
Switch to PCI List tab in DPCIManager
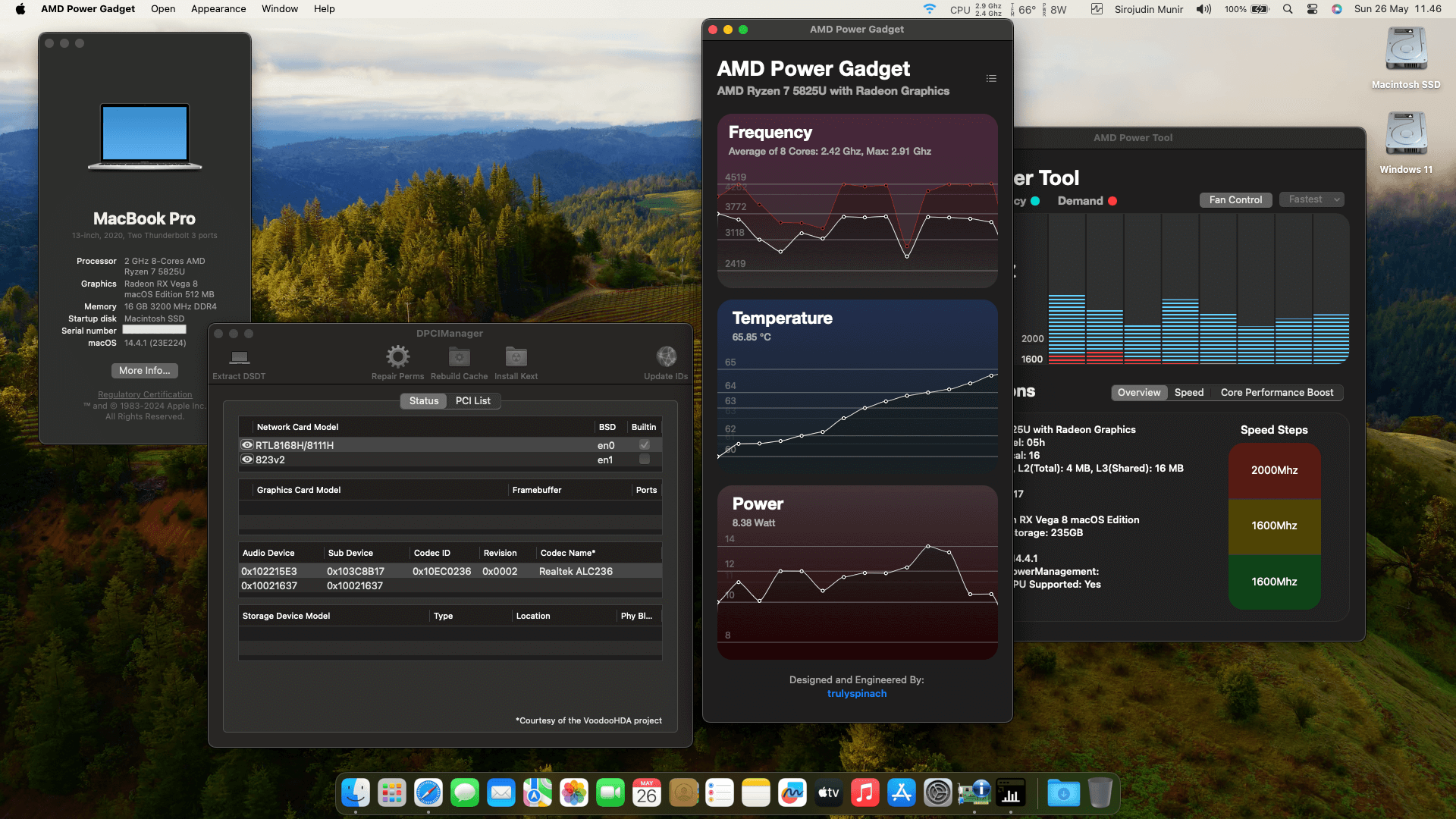(473, 401)
